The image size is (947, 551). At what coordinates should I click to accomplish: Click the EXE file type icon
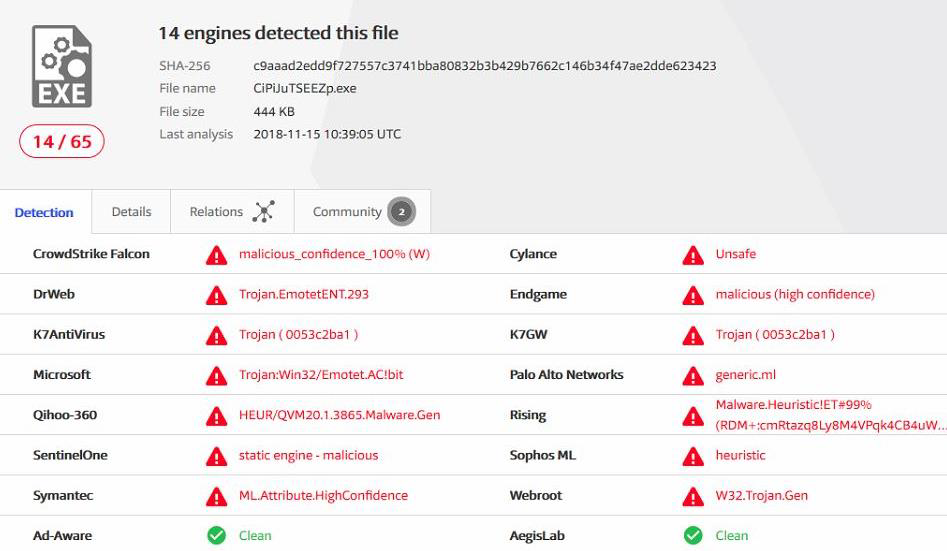click(62, 67)
